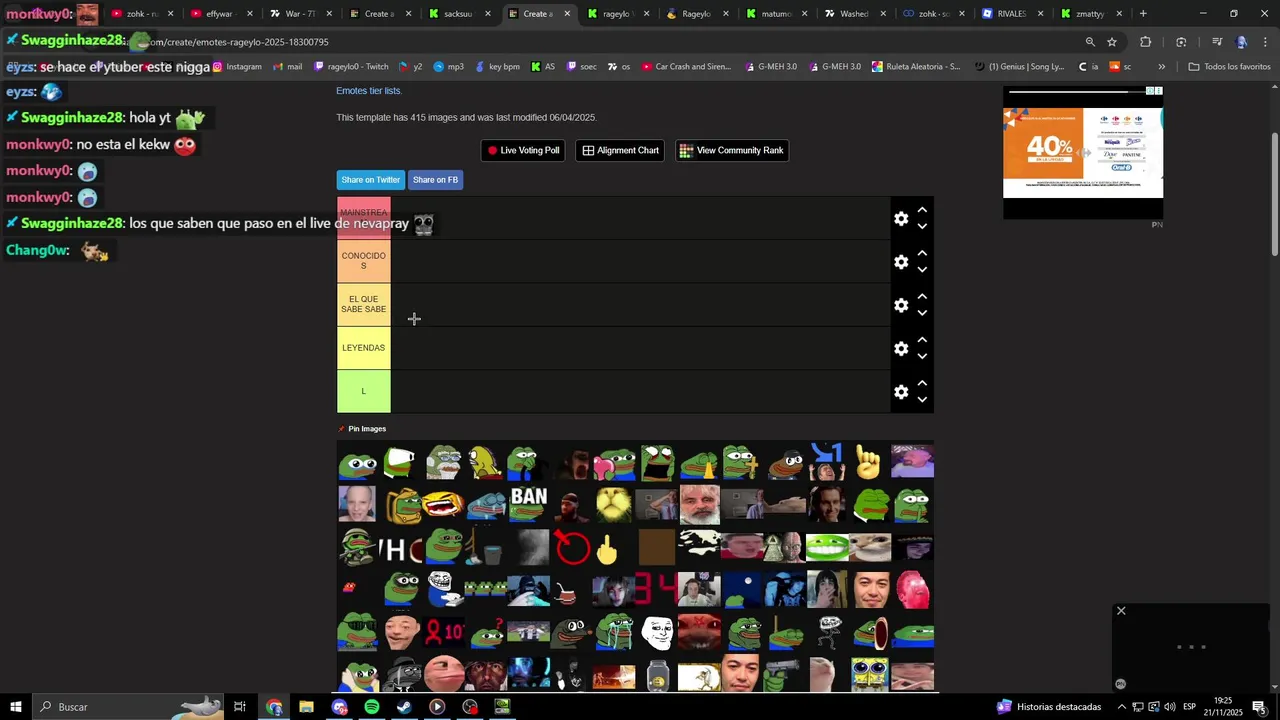Select the white trollface mask emote

tap(657, 632)
